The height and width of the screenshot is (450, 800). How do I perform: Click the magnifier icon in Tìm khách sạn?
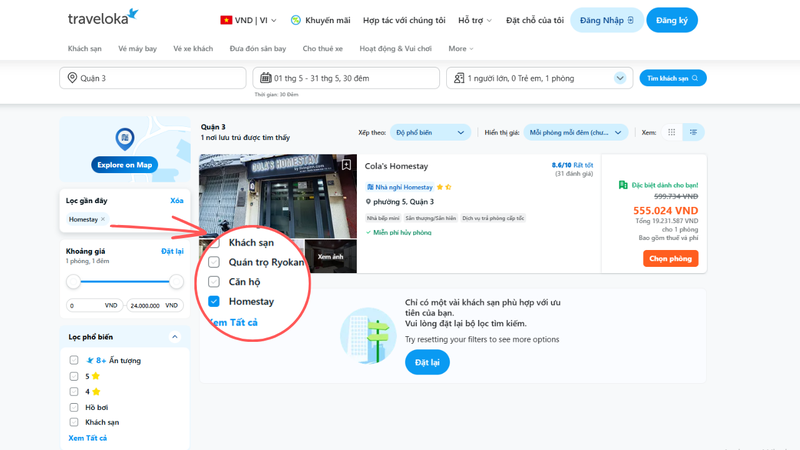pyautogui.click(x=695, y=78)
